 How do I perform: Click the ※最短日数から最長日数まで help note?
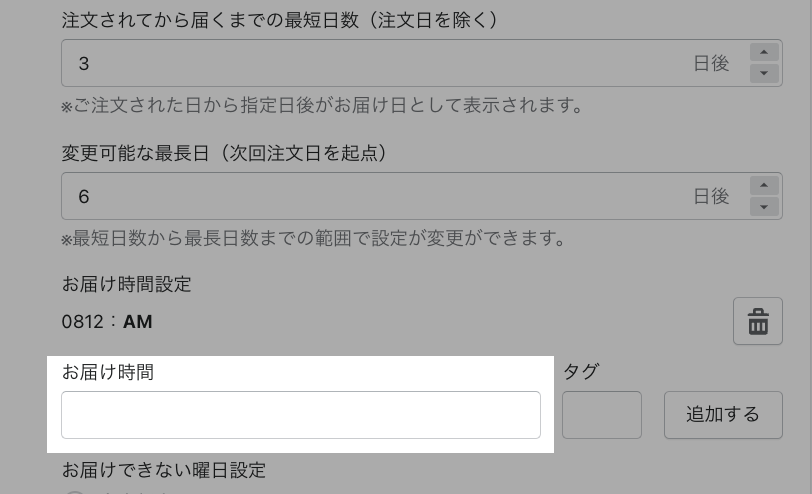(x=314, y=238)
